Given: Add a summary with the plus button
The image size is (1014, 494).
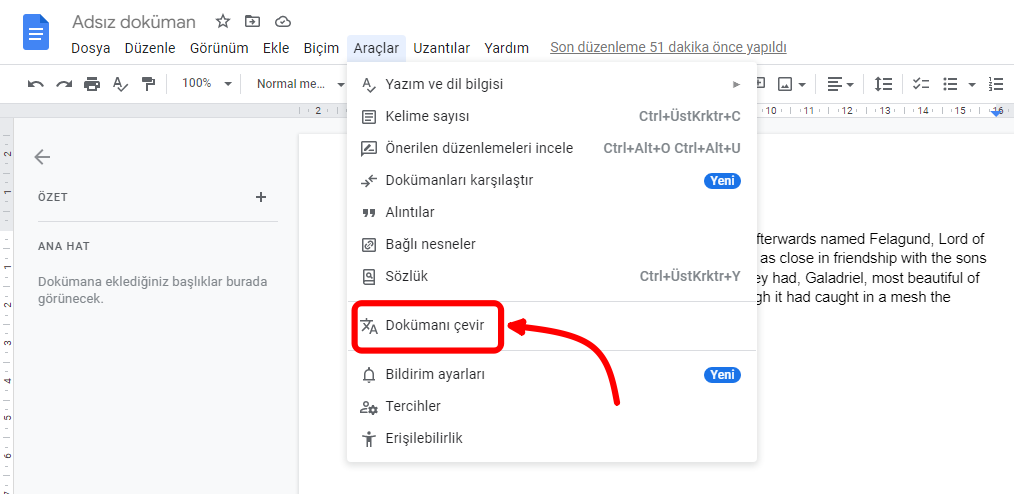Looking at the screenshot, I should [x=261, y=197].
